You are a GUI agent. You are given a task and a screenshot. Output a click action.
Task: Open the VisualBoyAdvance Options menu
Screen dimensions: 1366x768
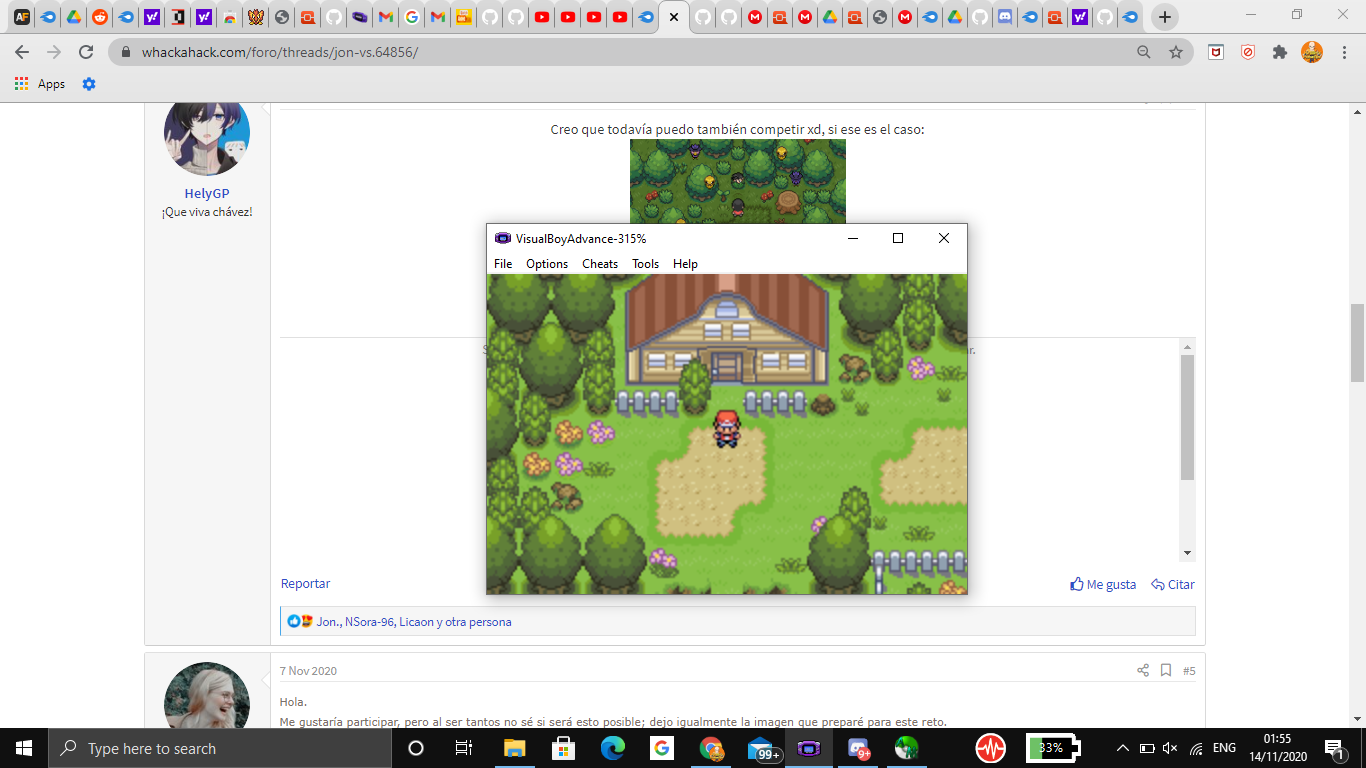pyautogui.click(x=547, y=264)
